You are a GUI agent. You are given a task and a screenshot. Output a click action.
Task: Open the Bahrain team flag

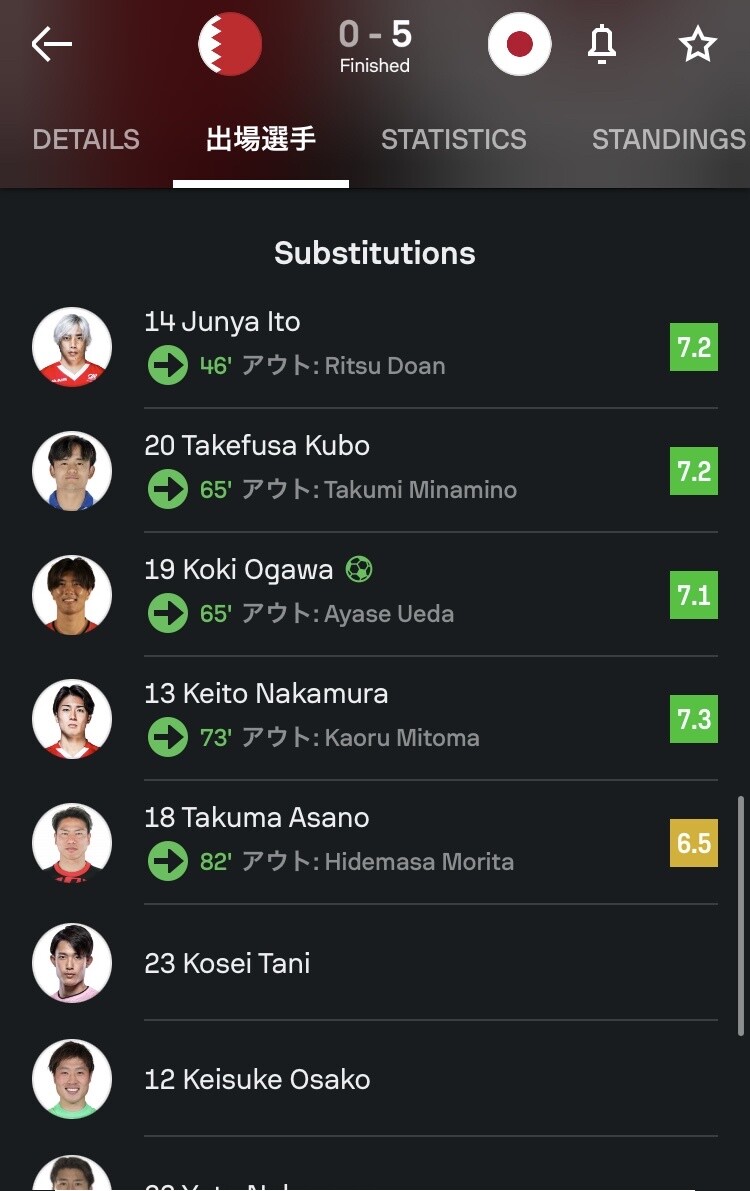(x=230, y=44)
